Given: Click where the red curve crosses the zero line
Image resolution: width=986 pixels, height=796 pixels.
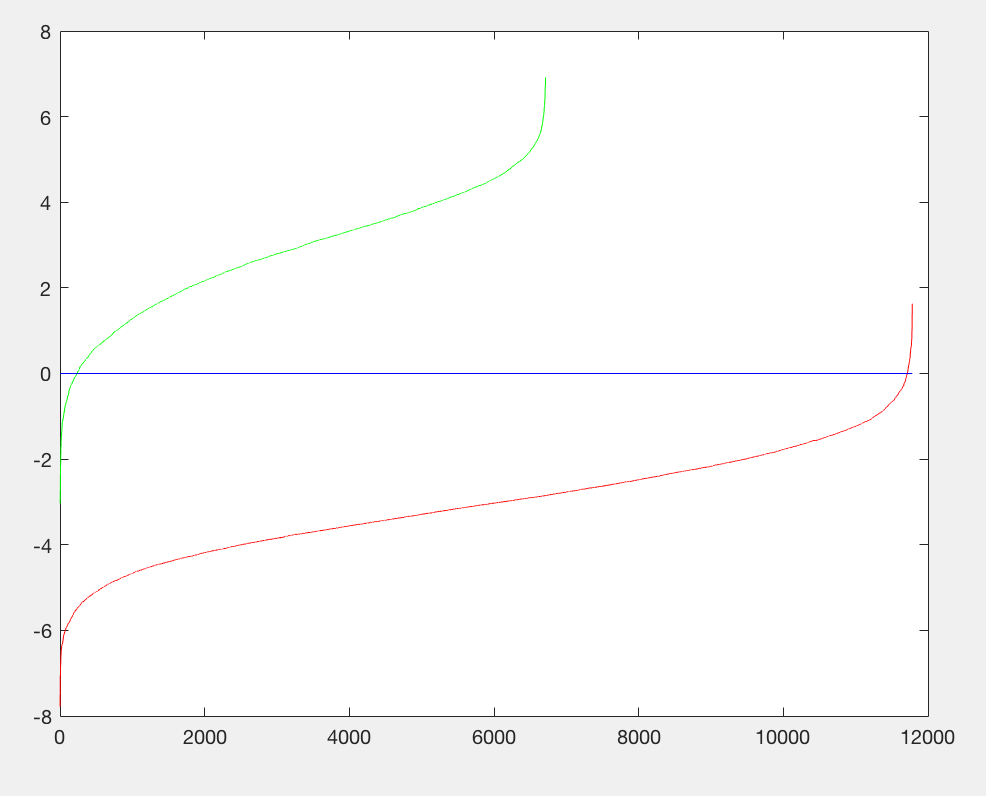Looking at the screenshot, I should pyautogui.click(x=907, y=373).
